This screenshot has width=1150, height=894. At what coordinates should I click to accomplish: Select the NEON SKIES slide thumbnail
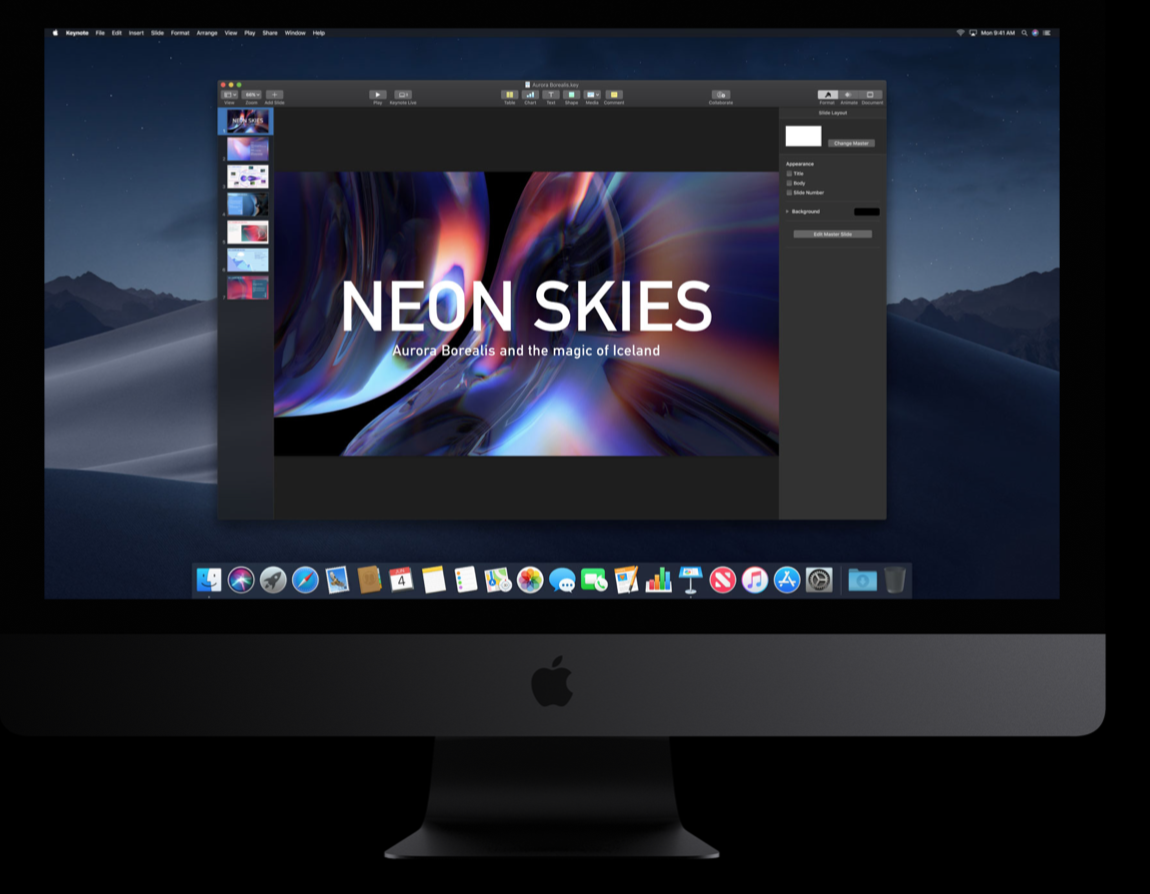248,121
